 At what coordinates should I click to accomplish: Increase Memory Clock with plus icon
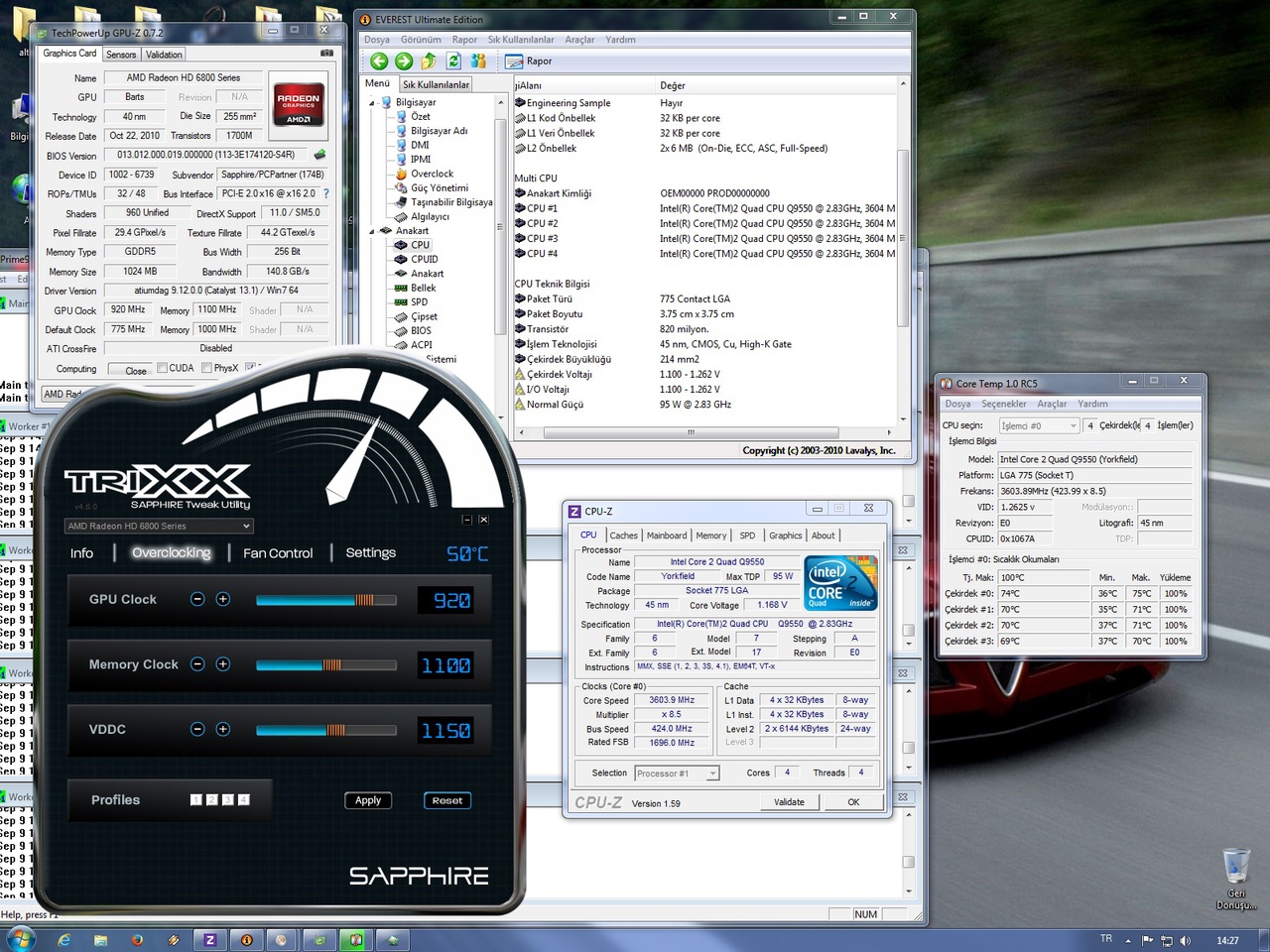(x=223, y=664)
